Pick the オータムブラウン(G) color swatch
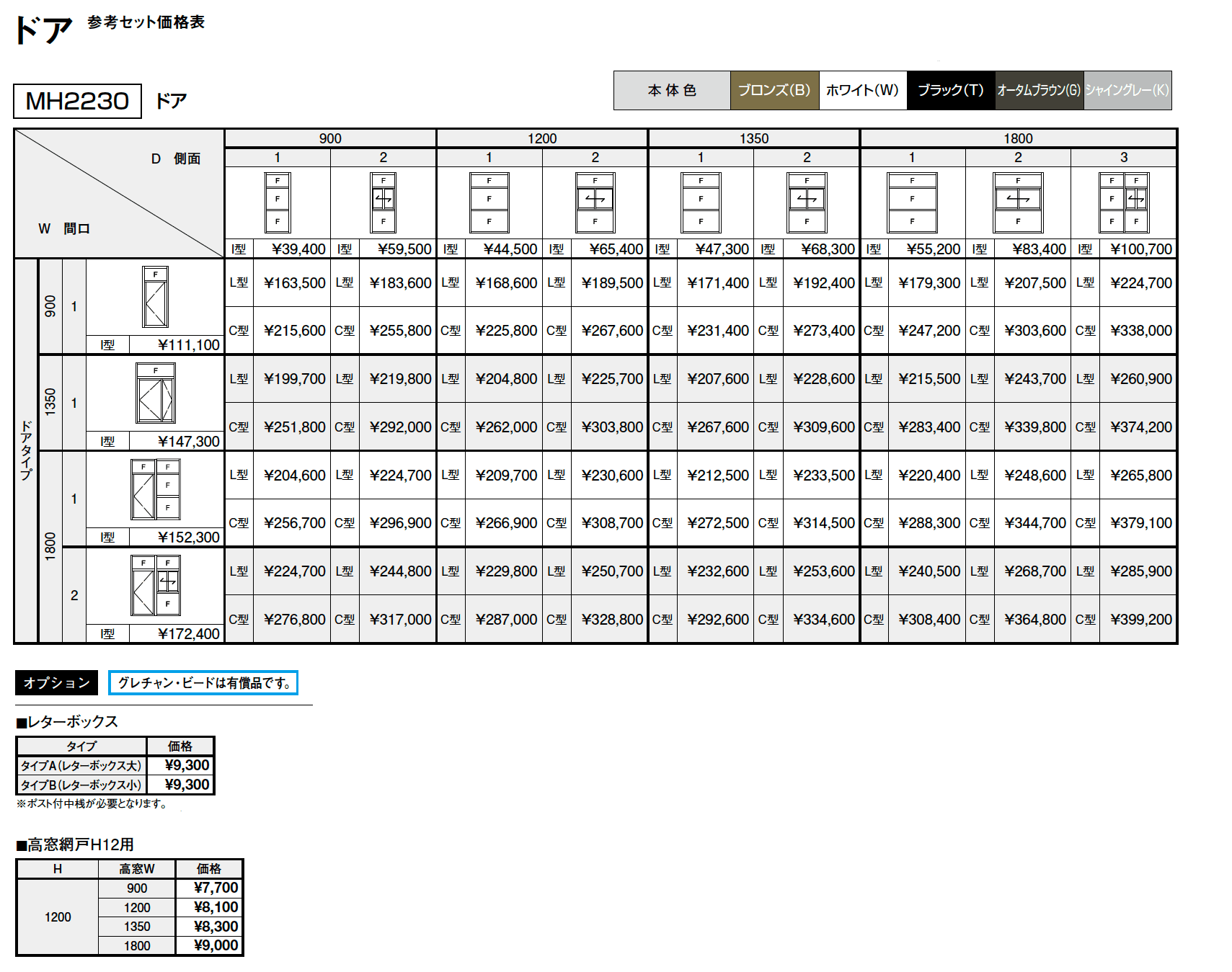1232x972 pixels. (1039, 90)
